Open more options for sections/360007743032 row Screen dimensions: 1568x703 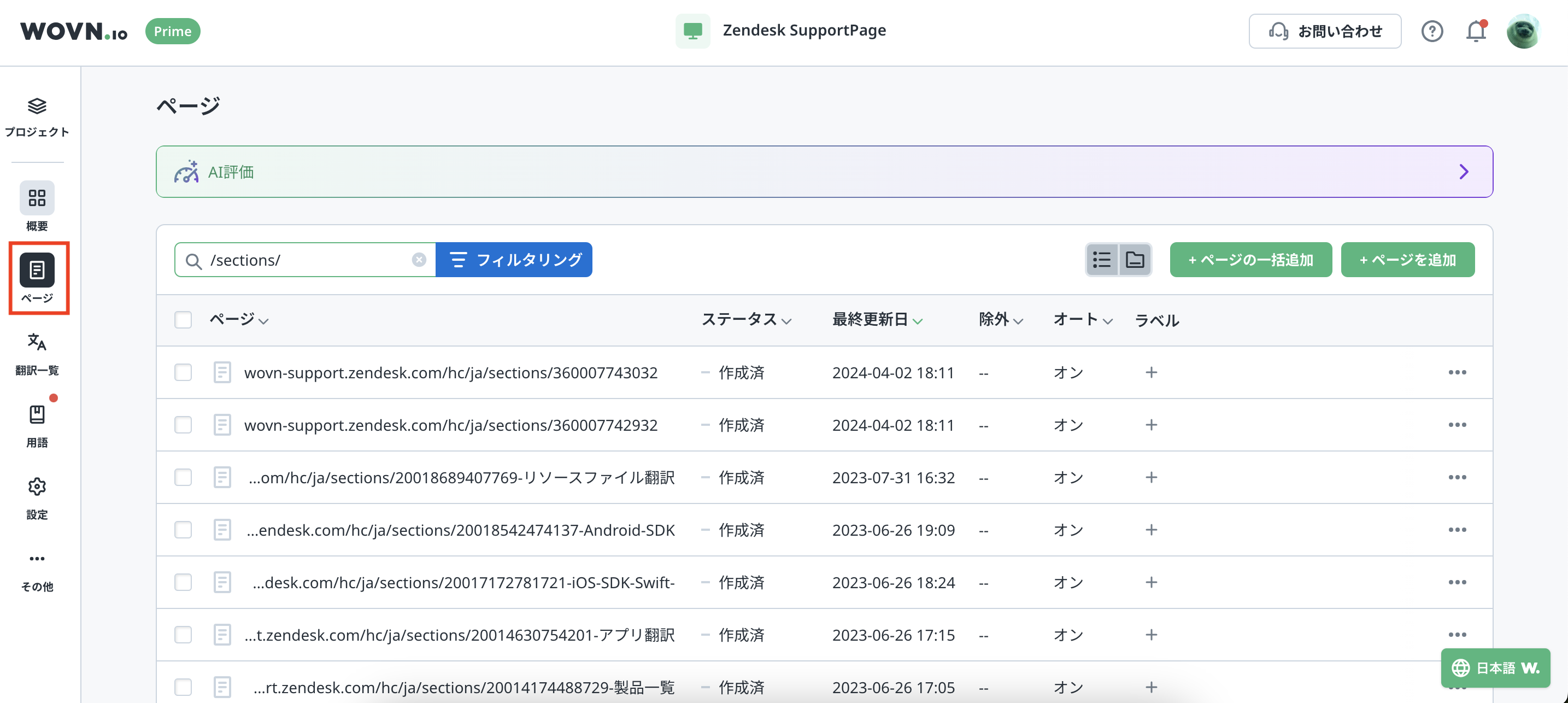point(1457,372)
